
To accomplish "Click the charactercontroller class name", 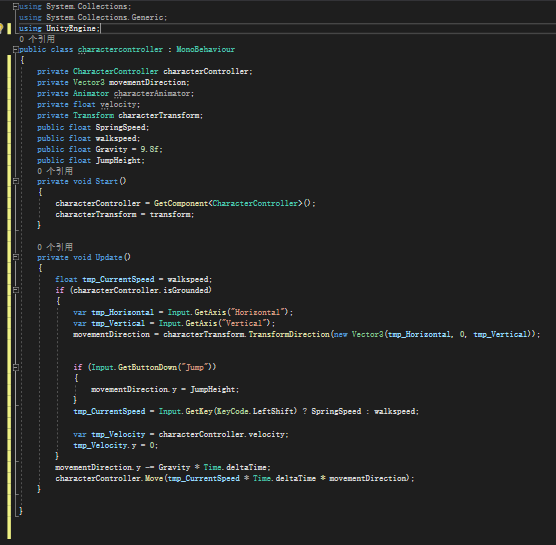I will (x=121, y=49).
